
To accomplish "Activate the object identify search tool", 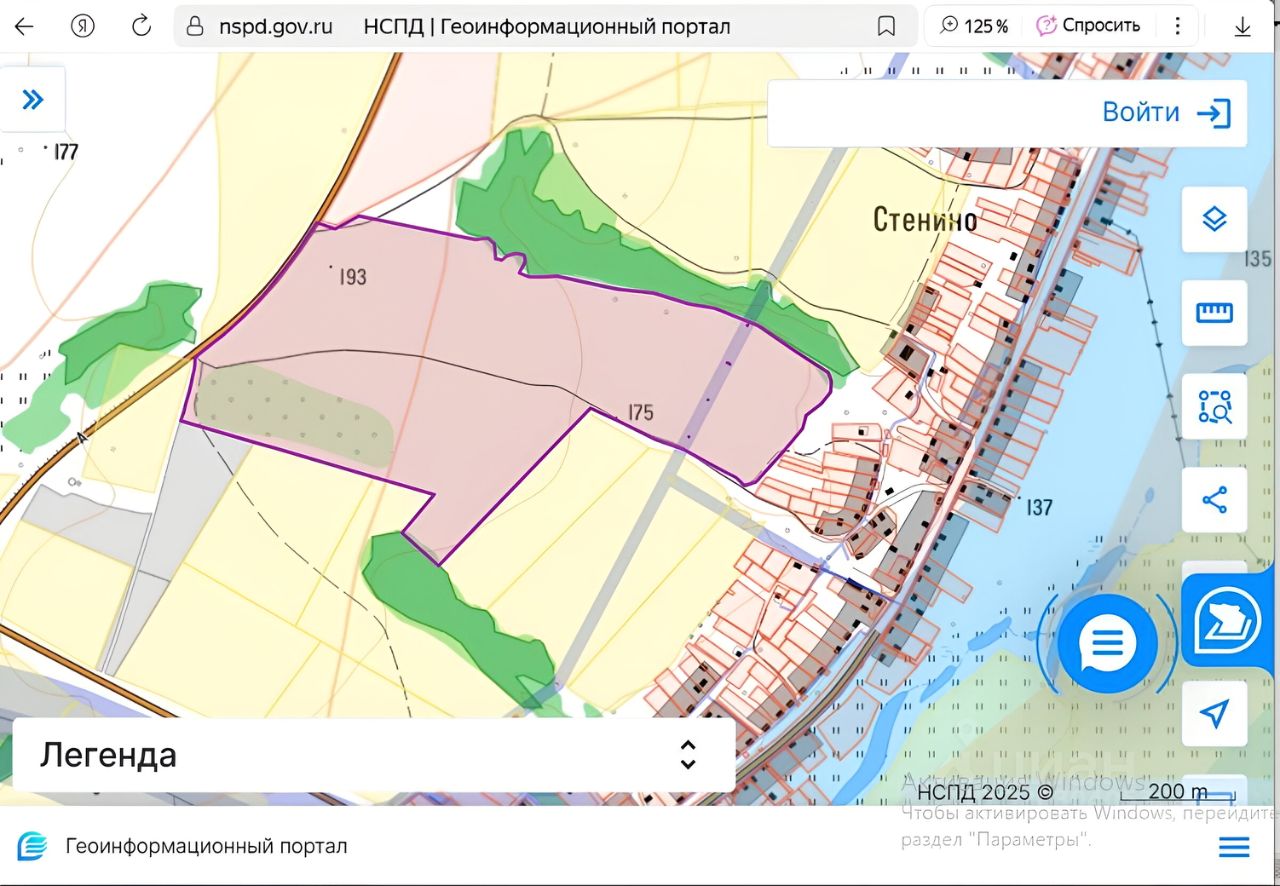I will click(1214, 406).
